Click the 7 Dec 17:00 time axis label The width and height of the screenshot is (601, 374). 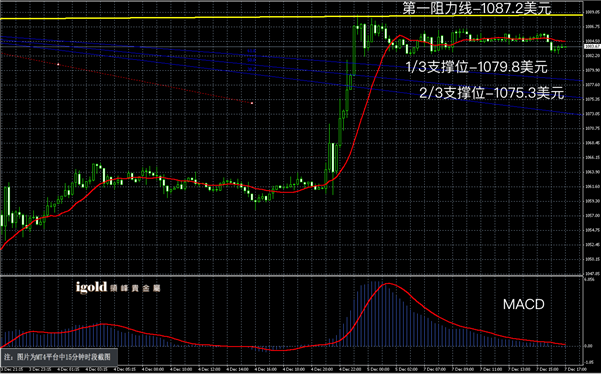point(575,369)
